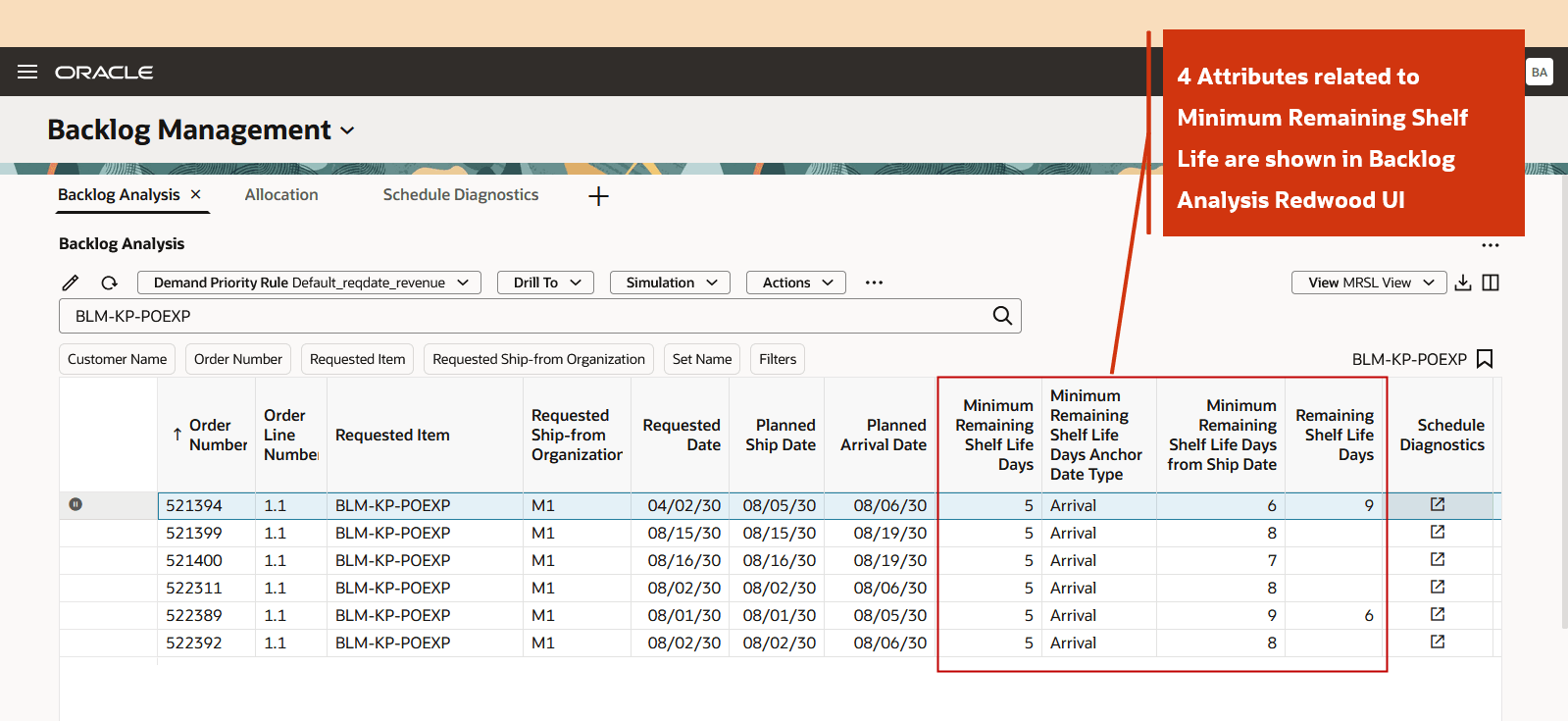Image resolution: width=1568 pixels, height=721 pixels.
Task: Switch to the Allocation tab
Action: [281, 194]
